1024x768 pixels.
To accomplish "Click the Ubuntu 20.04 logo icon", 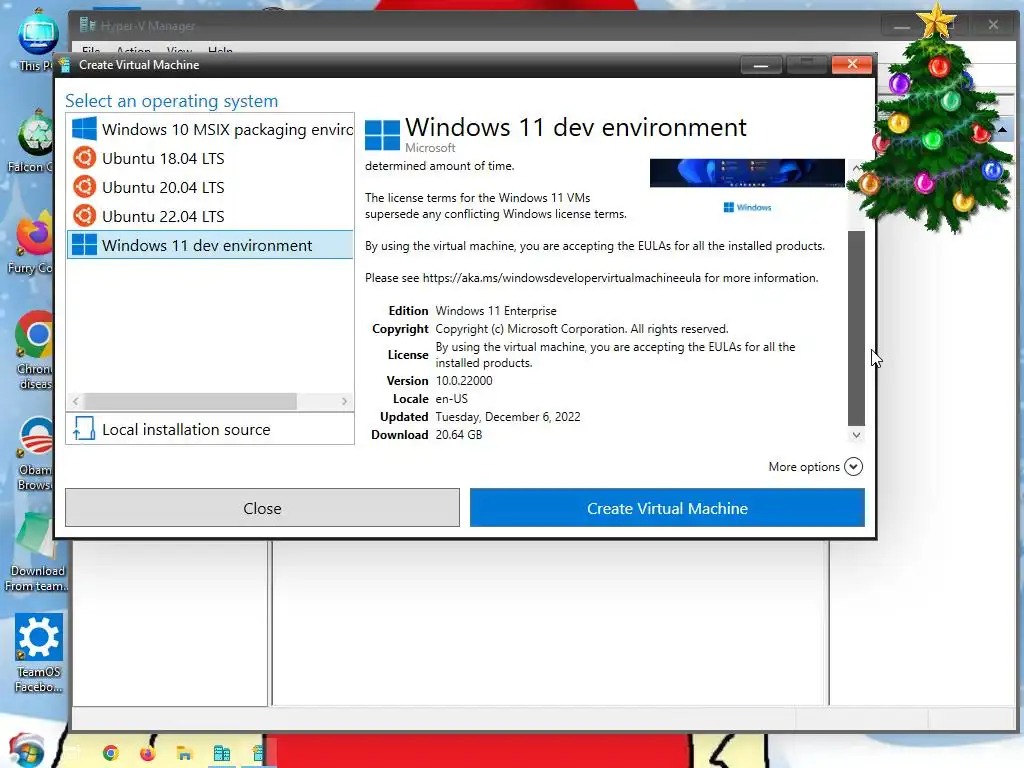I will (84, 187).
